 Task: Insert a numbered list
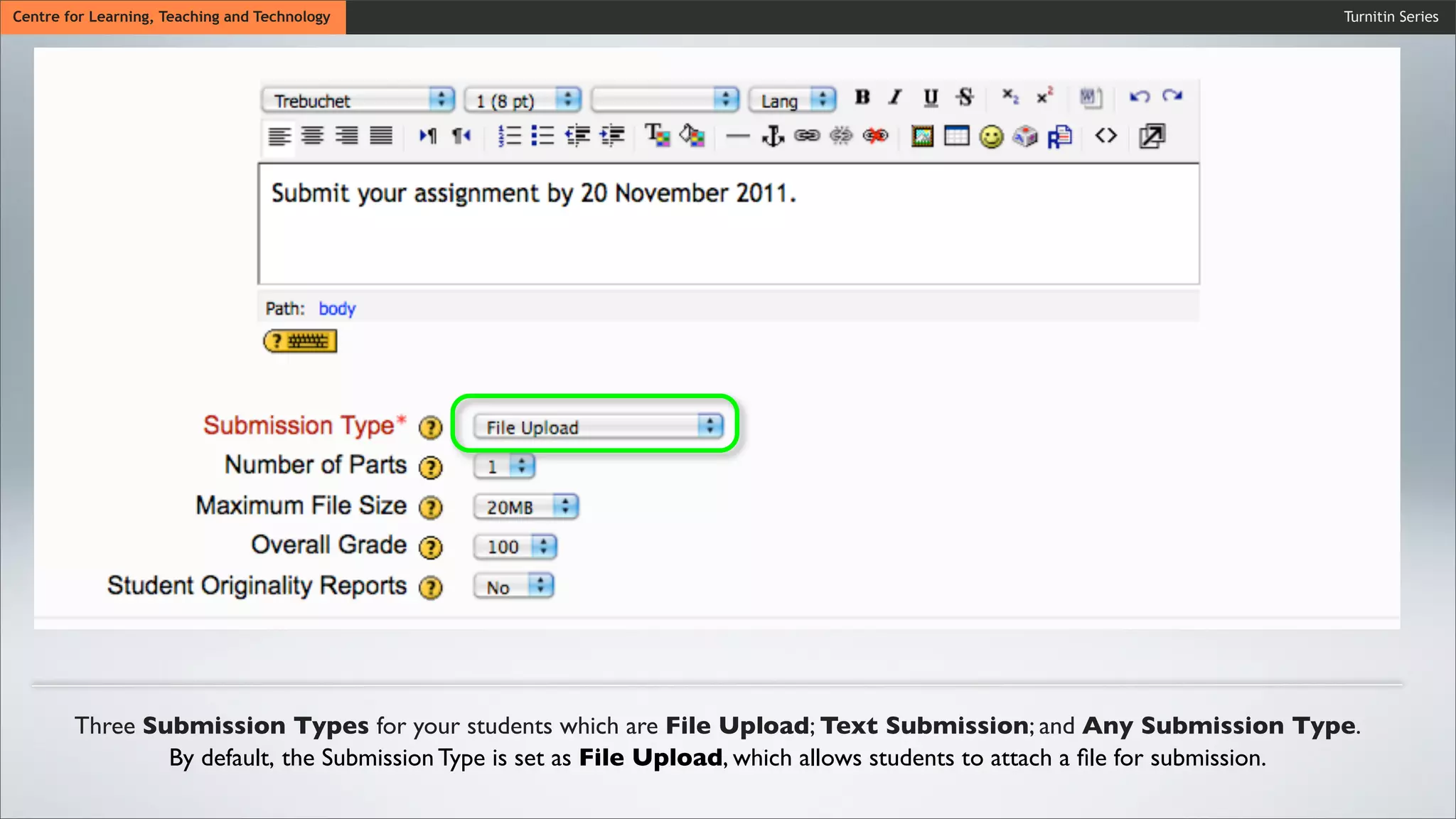click(509, 136)
